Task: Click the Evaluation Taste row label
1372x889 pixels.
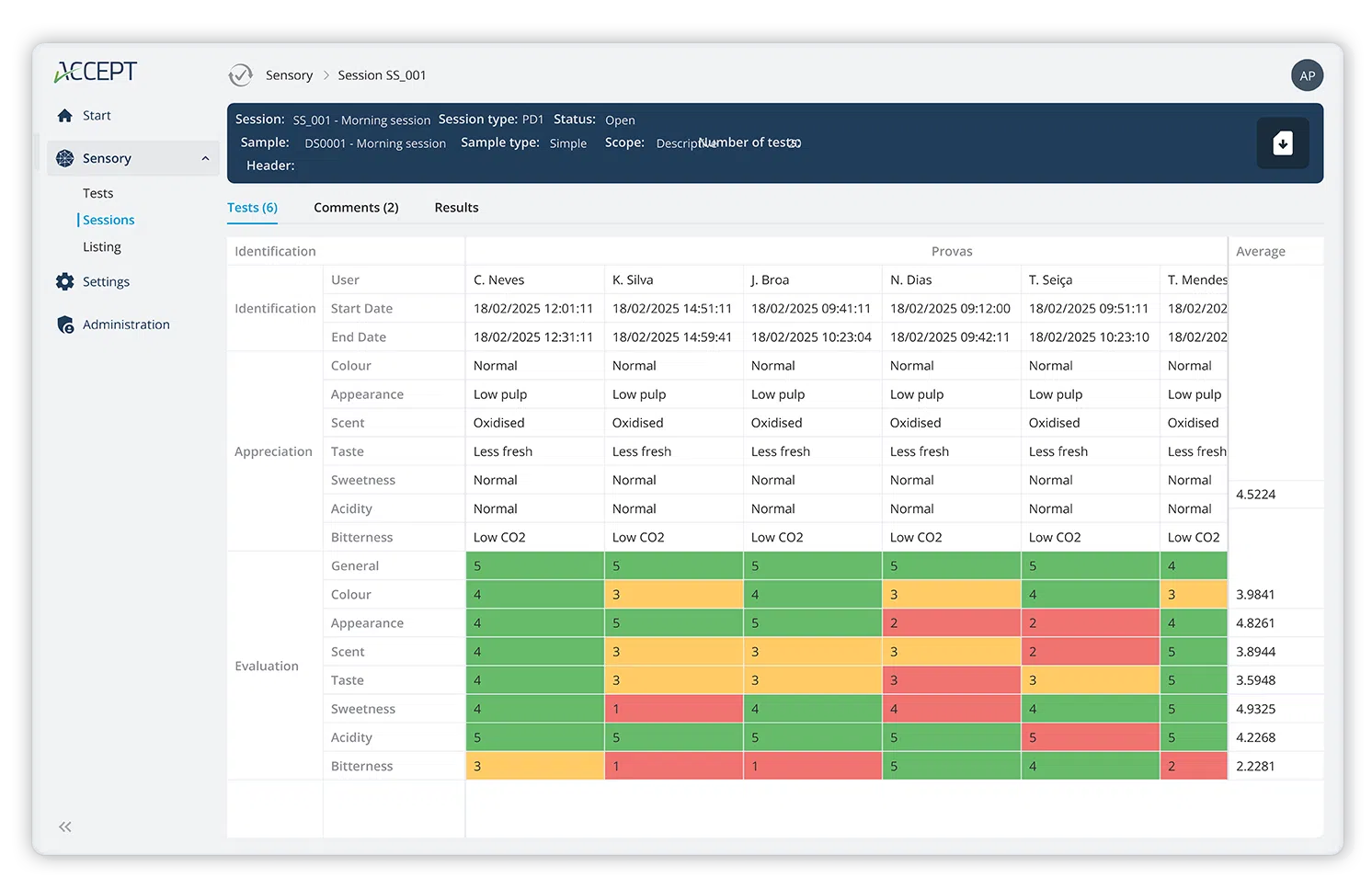Action: point(348,680)
